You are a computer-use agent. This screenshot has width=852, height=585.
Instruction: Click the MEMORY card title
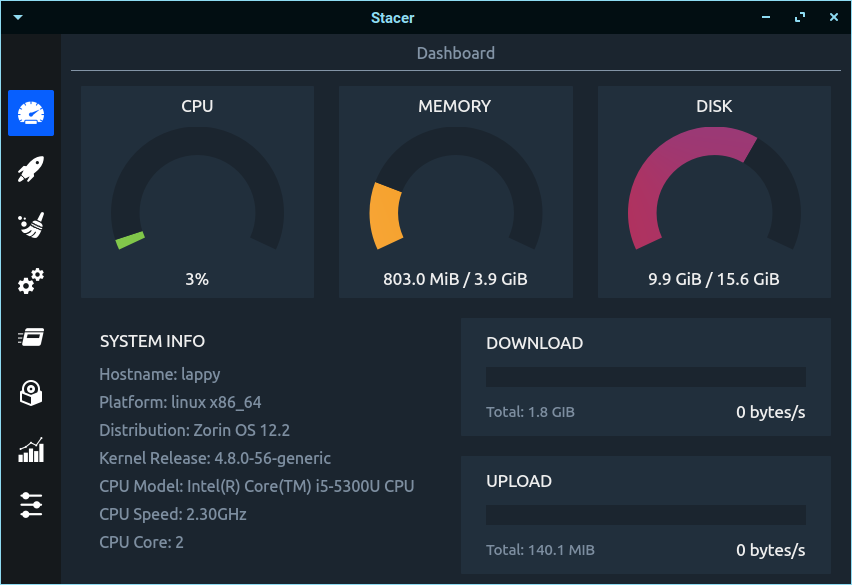coord(455,106)
